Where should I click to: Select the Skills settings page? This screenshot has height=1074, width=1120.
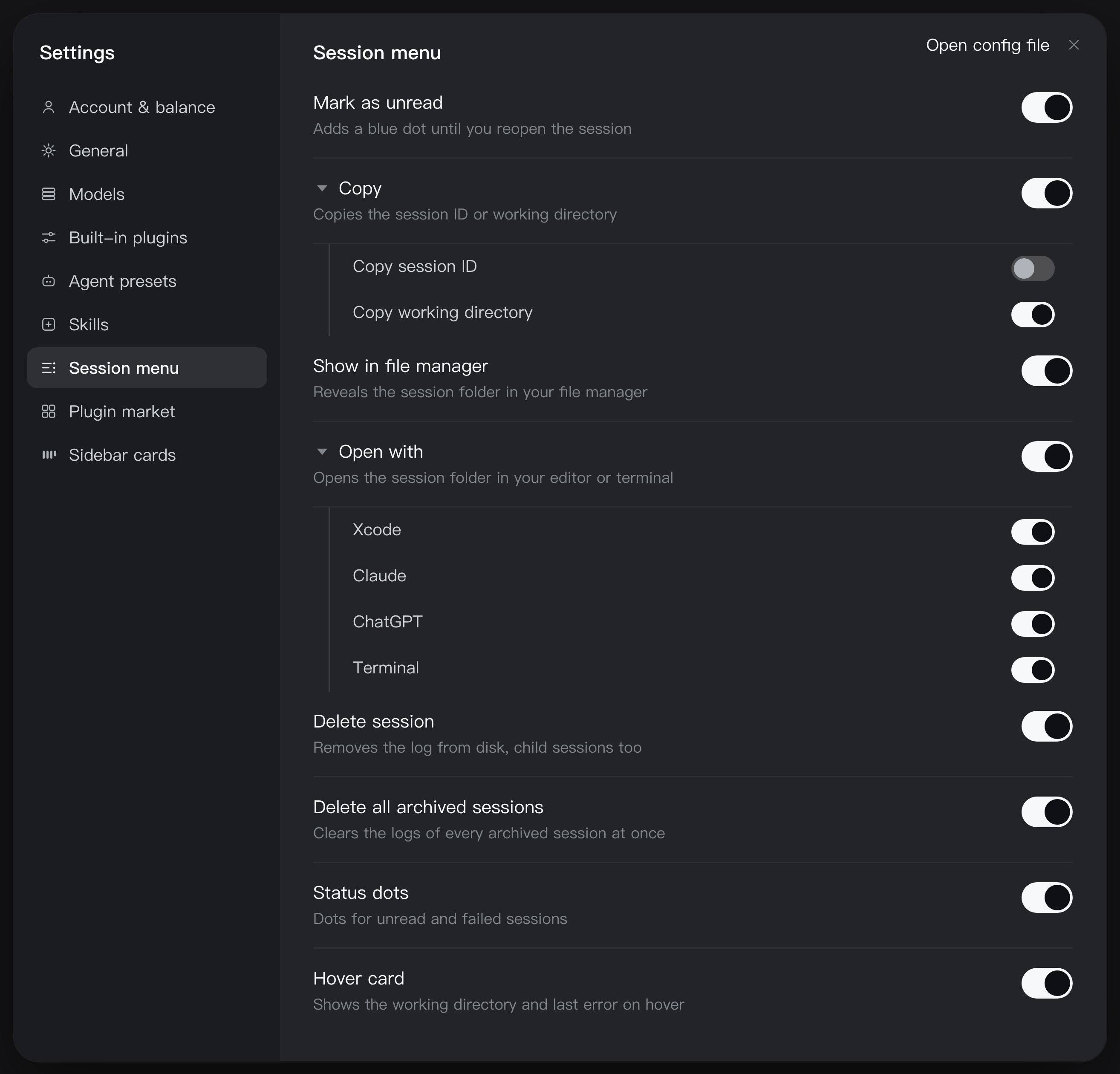point(147,324)
